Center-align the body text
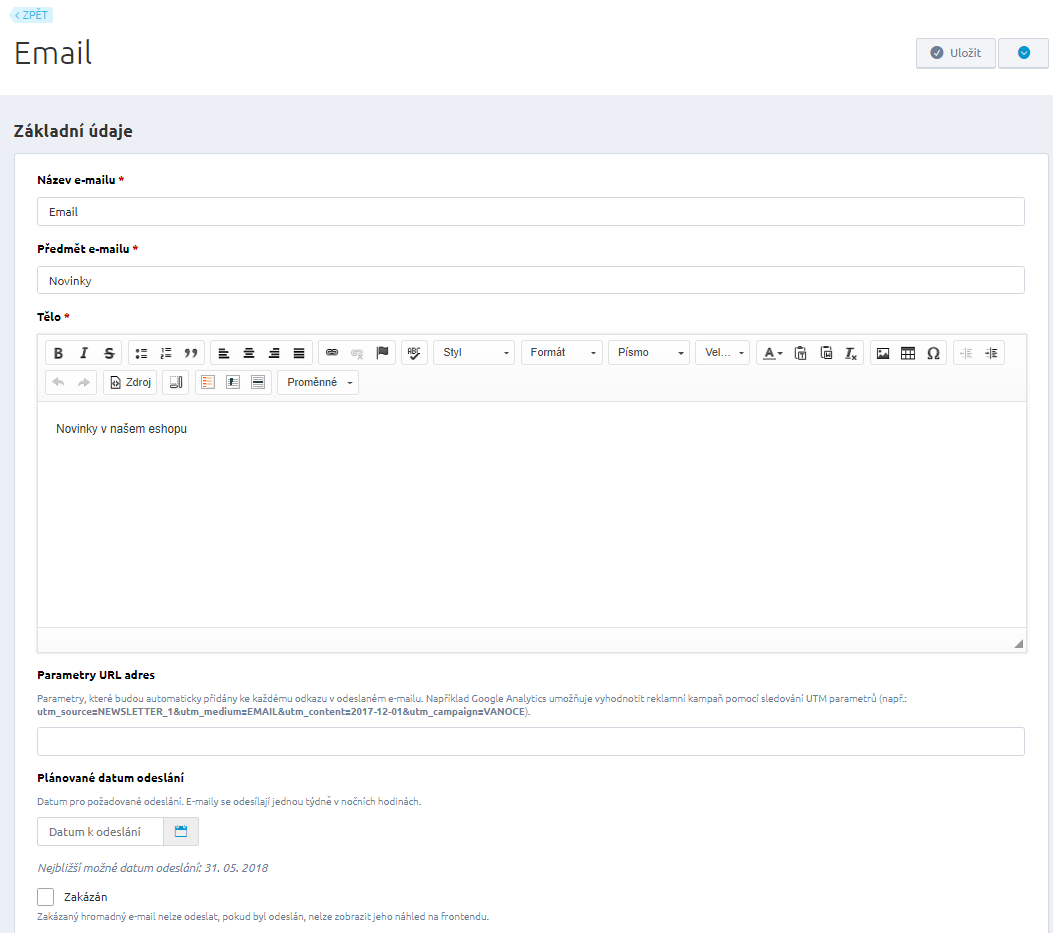Screen dimensions: 1053x933 click(249, 353)
